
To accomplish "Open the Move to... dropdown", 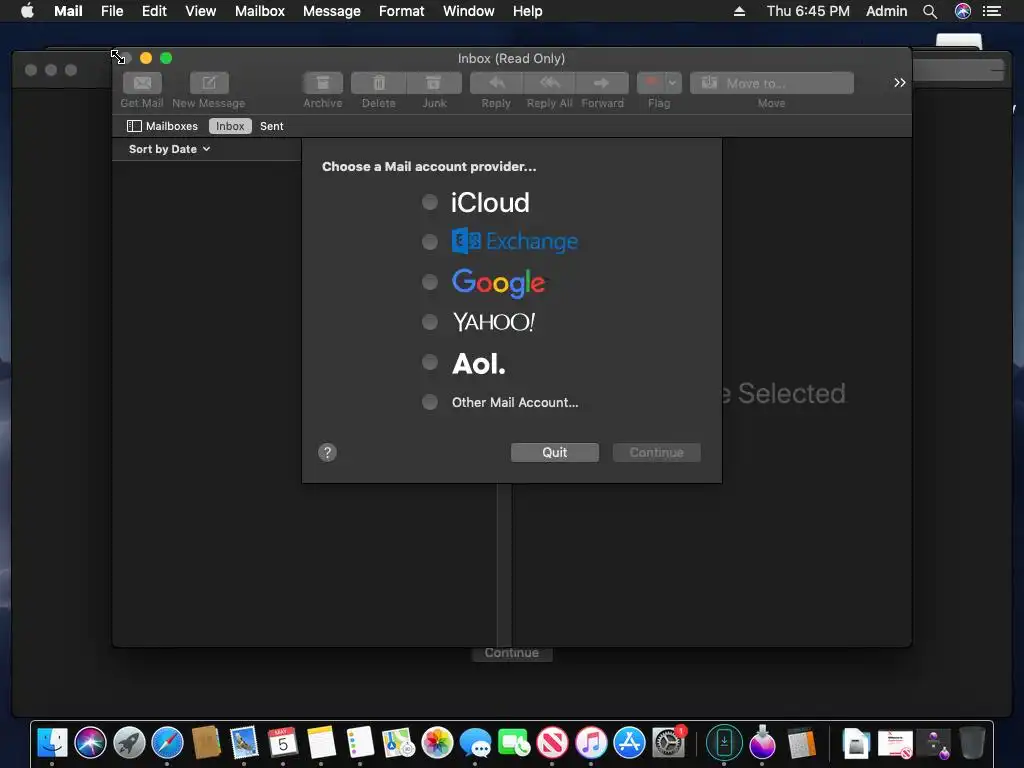I will (x=771, y=83).
